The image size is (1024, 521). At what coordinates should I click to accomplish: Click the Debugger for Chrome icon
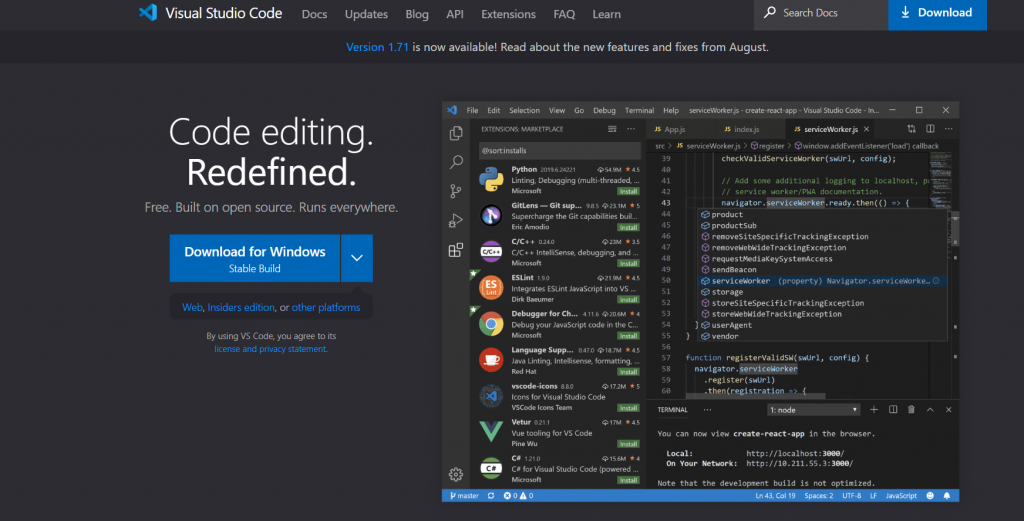tap(491, 324)
